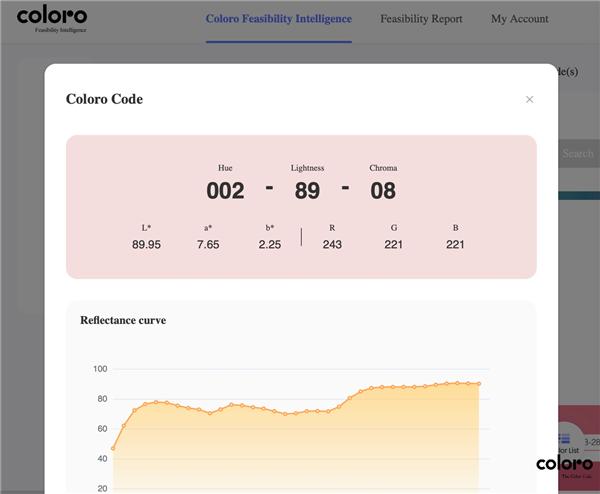Go to My Account
This screenshot has height=494, width=600.
[x=519, y=19]
